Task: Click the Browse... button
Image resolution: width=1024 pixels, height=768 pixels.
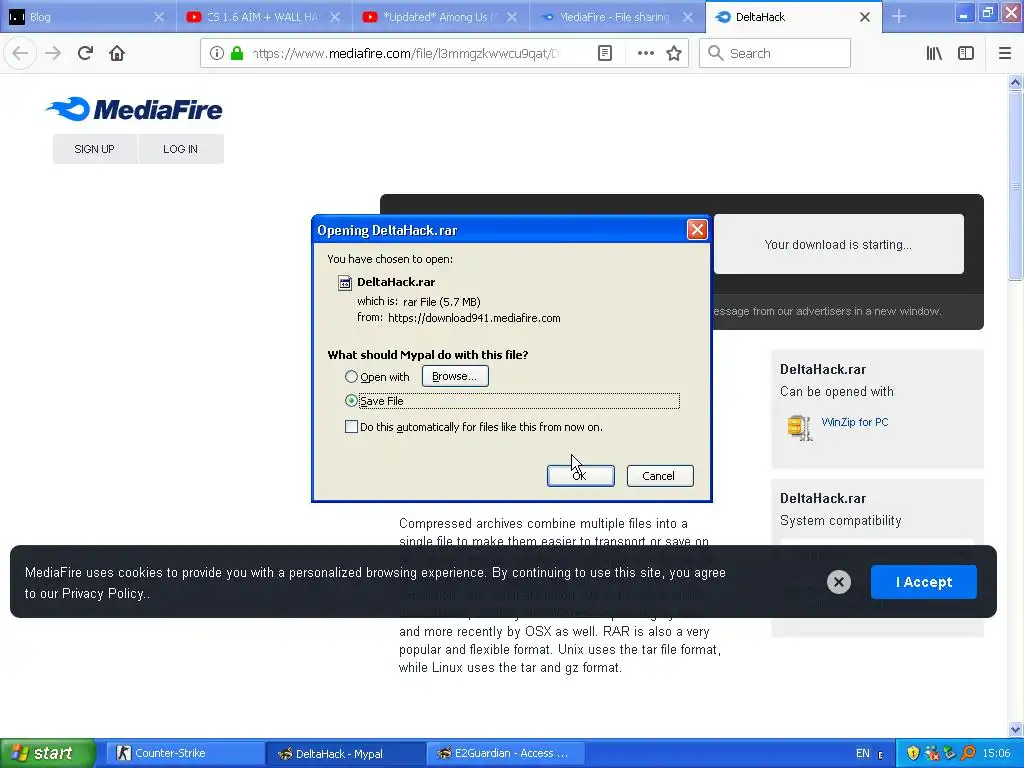Action: tap(455, 376)
